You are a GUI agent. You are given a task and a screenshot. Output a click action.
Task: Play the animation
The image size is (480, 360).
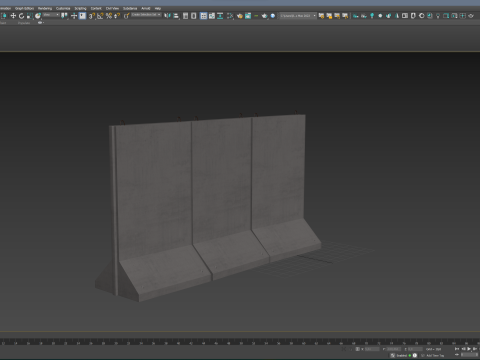(x=469, y=349)
